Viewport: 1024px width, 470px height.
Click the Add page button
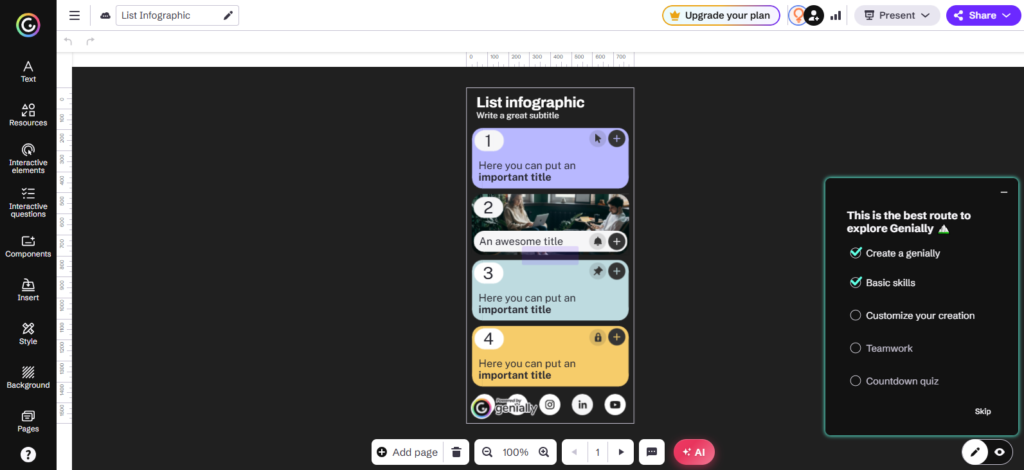point(408,452)
